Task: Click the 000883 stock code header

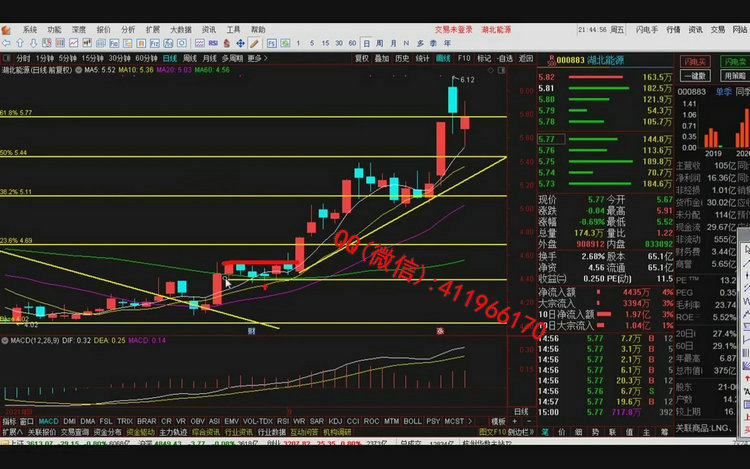Action: [570, 60]
